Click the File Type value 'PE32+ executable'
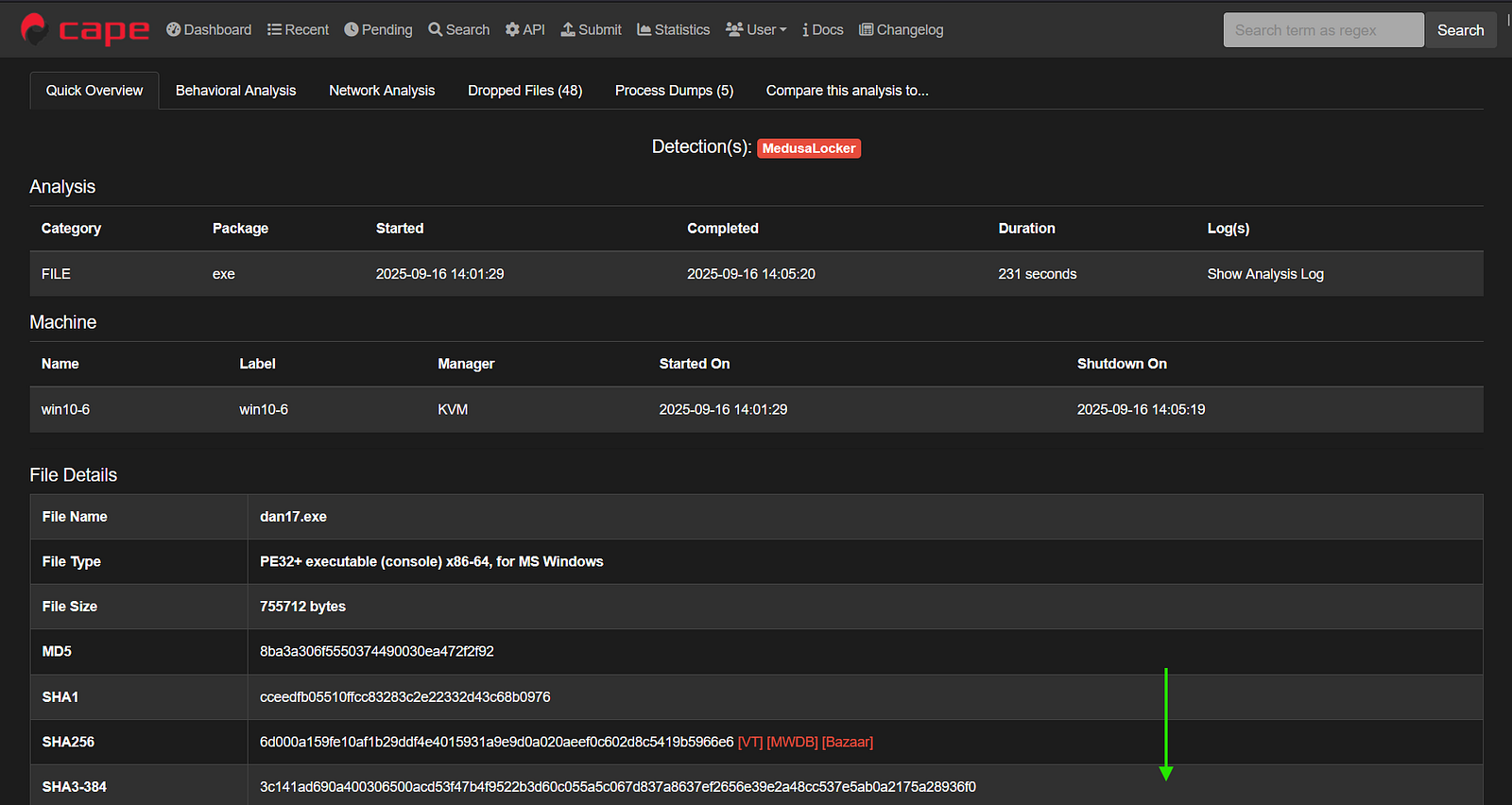 point(432,562)
